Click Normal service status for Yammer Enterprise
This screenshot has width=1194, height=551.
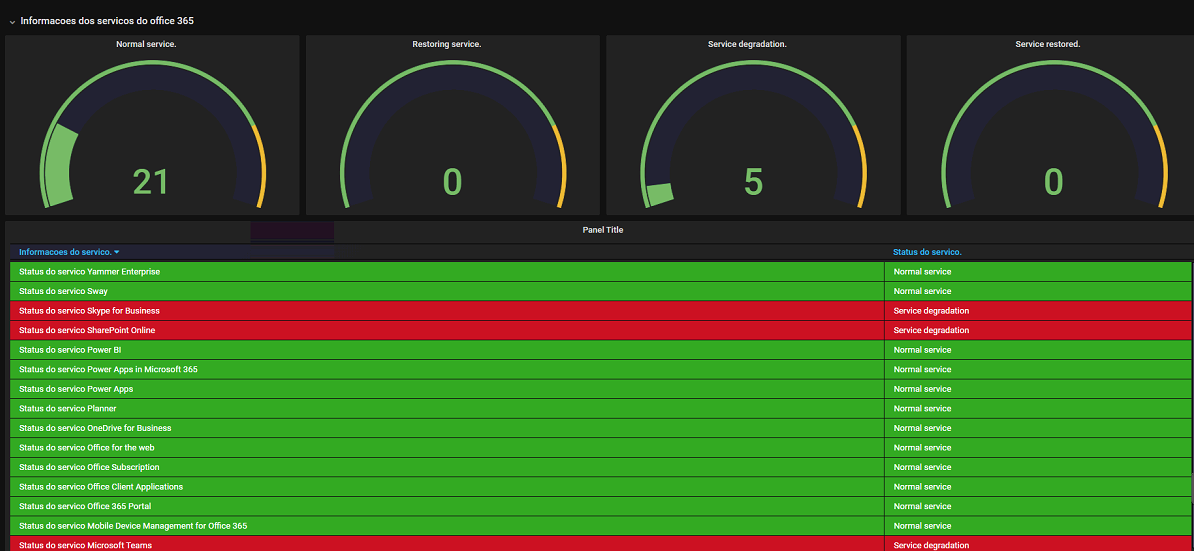tap(922, 272)
